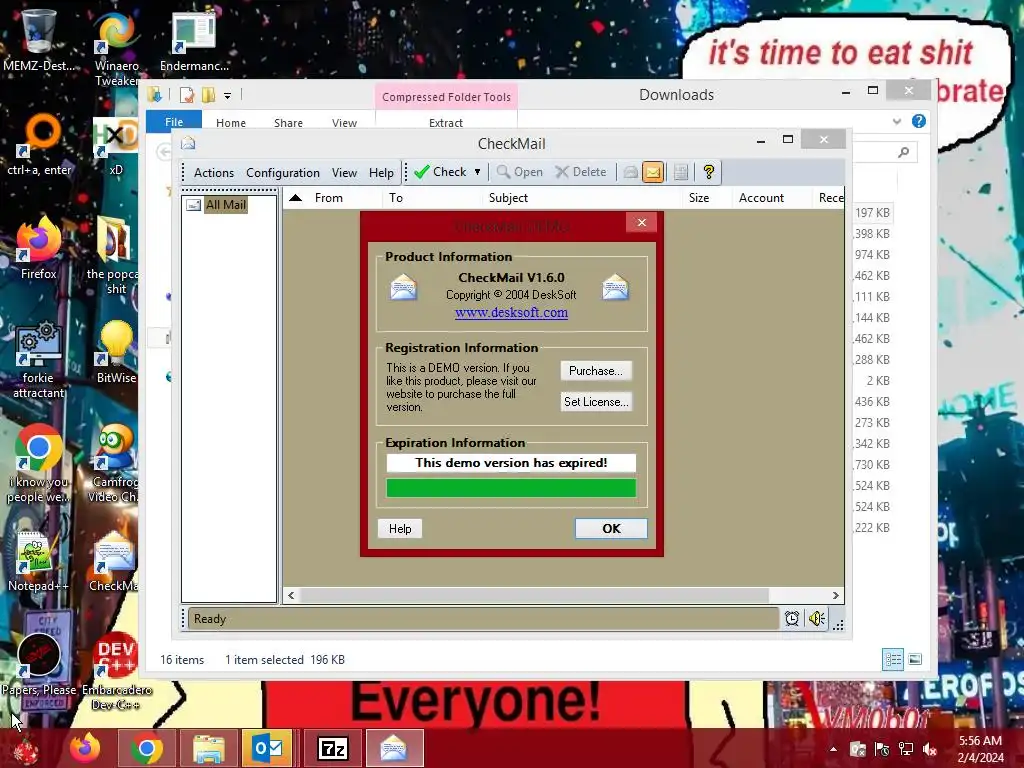Image resolution: width=1024 pixels, height=768 pixels.
Task: Click the Notepad++ desktop shortcut
Action: click(38, 562)
